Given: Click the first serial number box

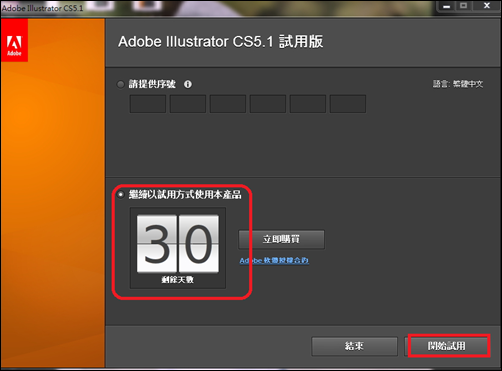Looking at the screenshot, I should pyautogui.click(x=148, y=104).
